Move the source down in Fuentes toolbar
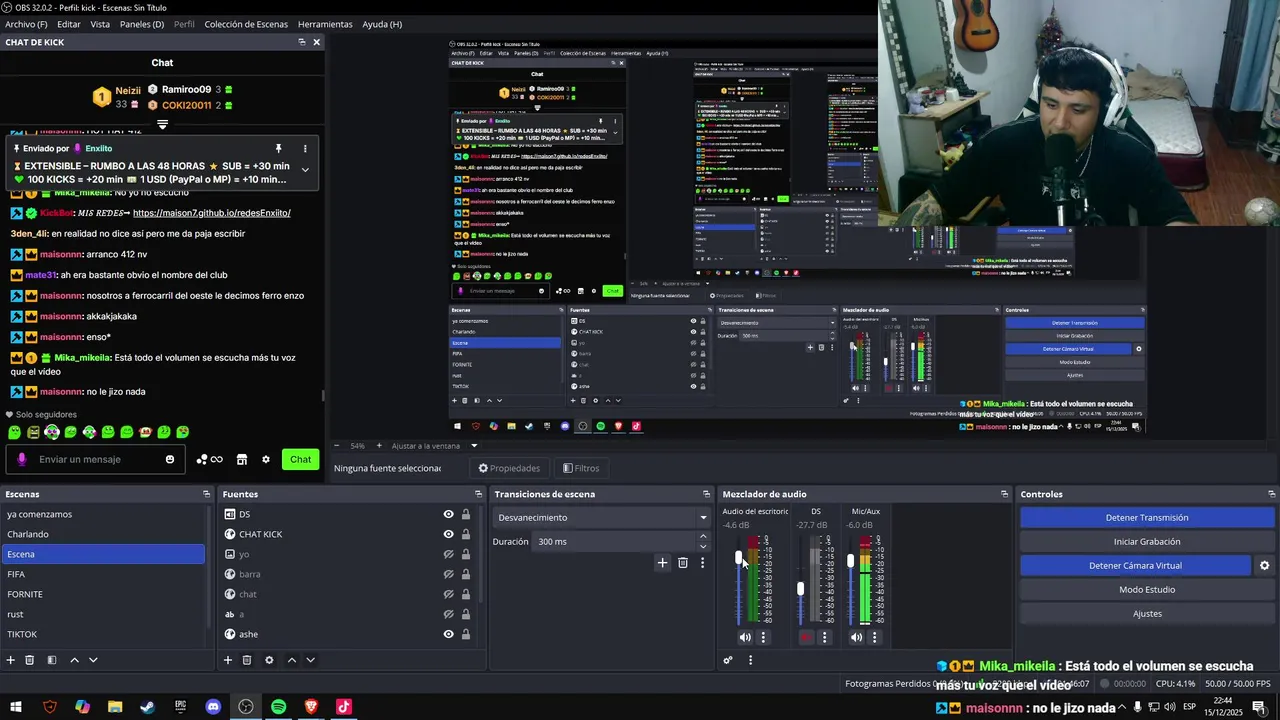Viewport: 1280px width, 720px height. 310,660
